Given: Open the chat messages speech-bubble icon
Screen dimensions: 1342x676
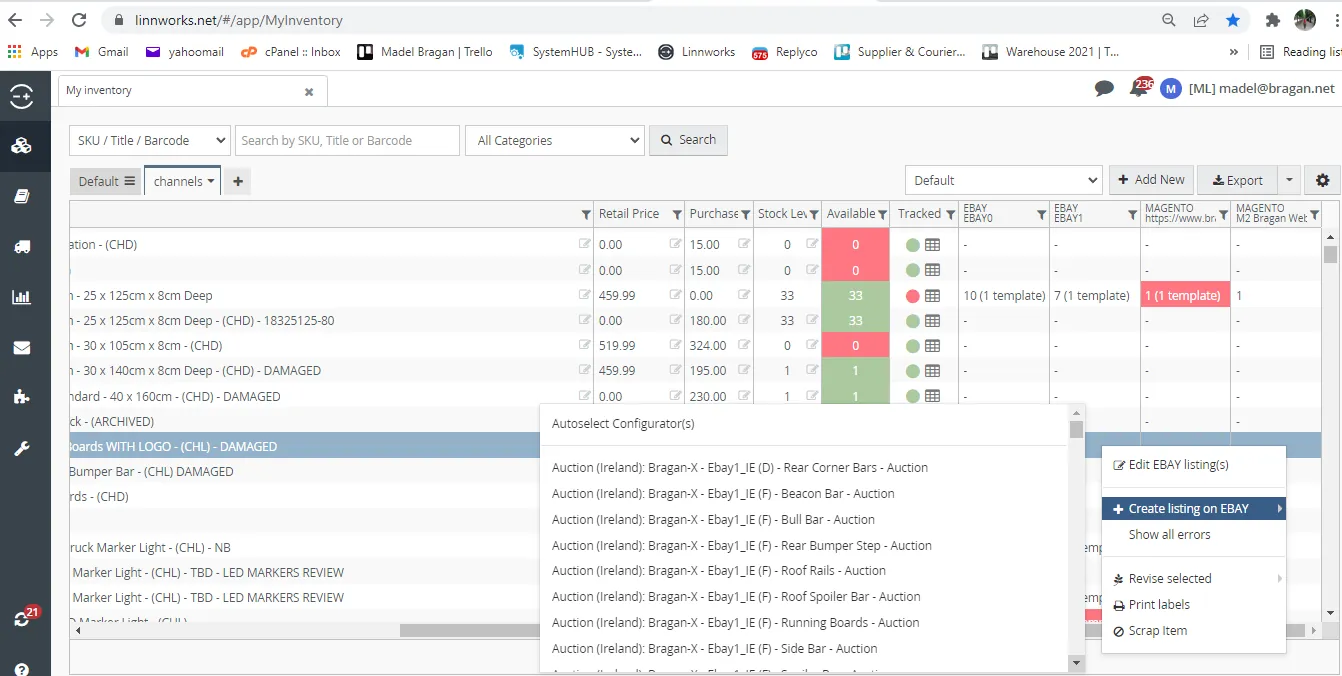Looking at the screenshot, I should point(1104,89).
